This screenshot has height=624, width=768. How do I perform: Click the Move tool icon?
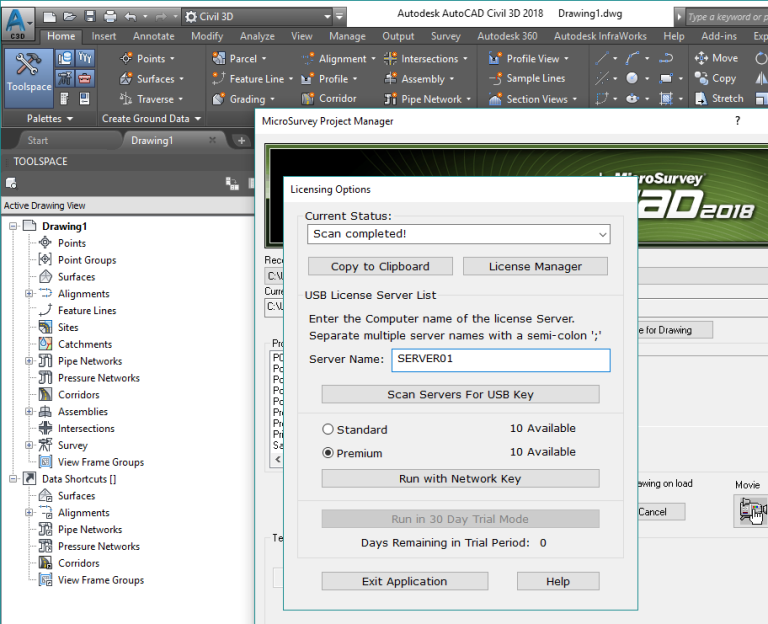click(701, 59)
